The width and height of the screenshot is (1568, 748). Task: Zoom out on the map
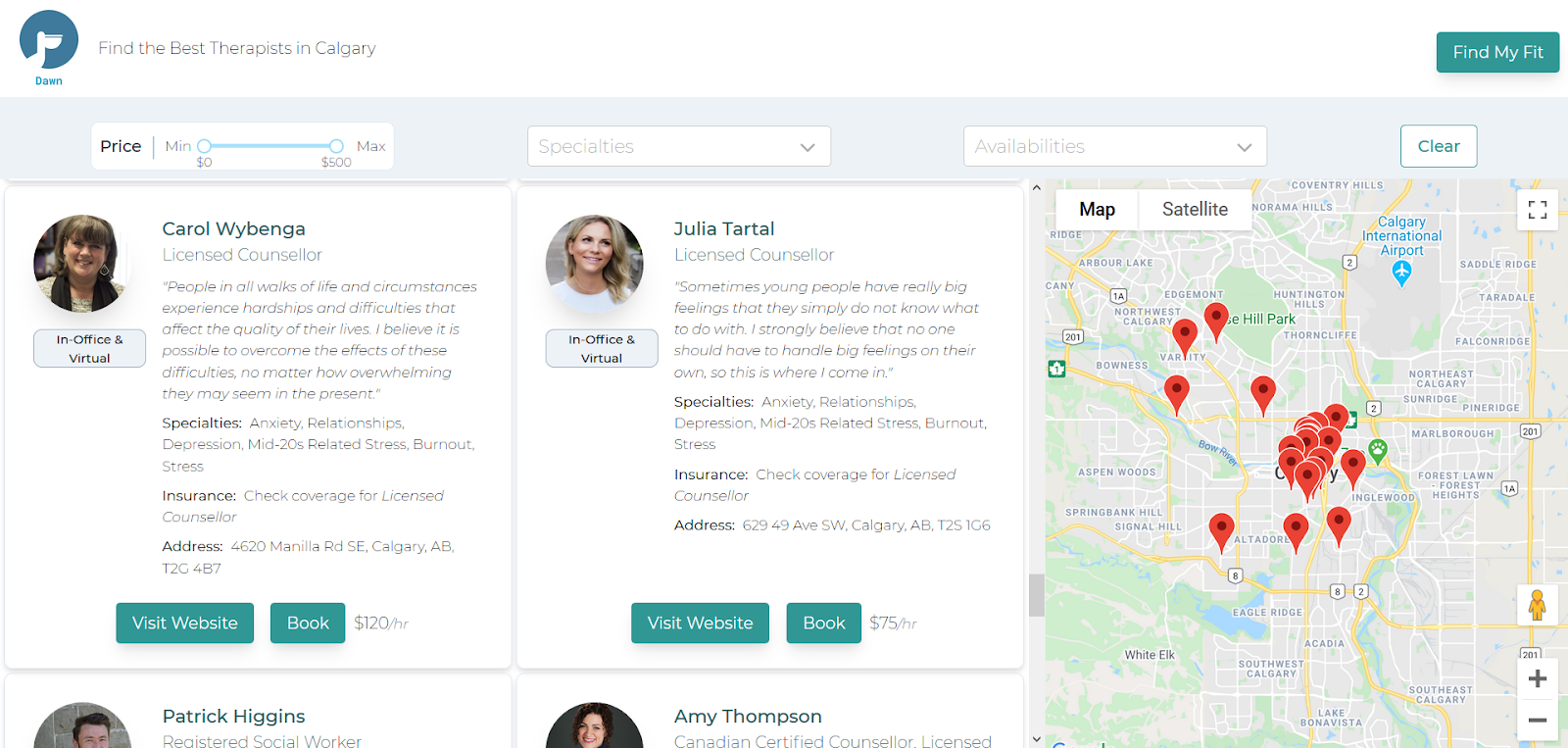[x=1538, y=721]
